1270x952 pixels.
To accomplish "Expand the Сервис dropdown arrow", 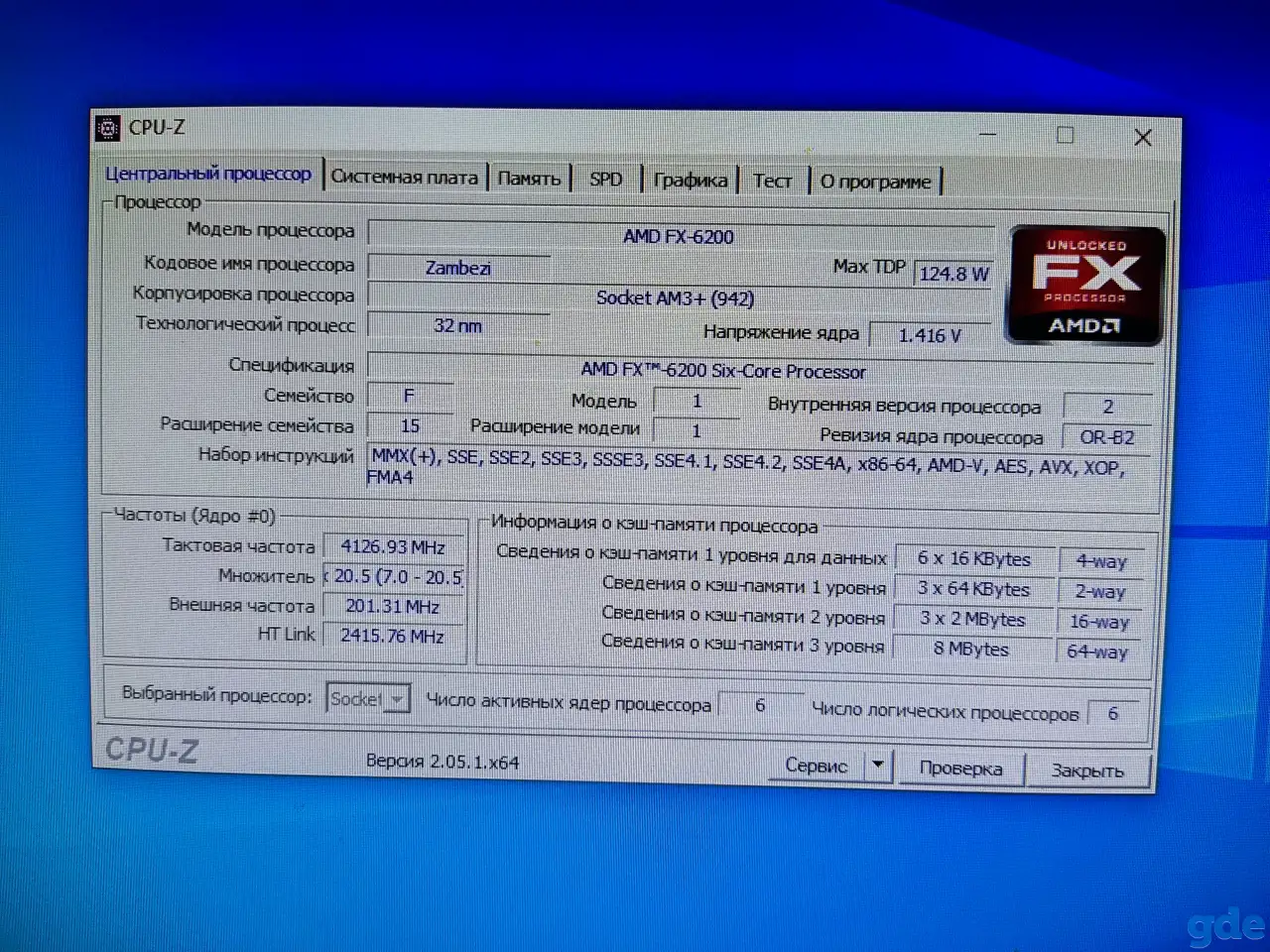I will [878, 766].
